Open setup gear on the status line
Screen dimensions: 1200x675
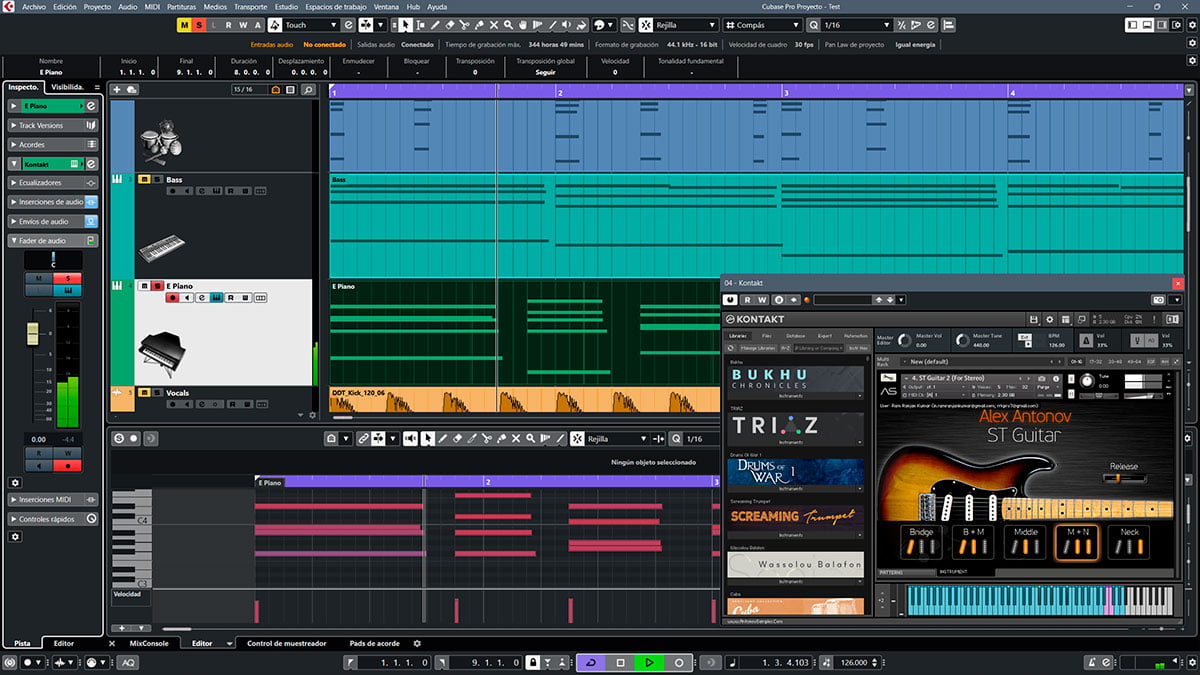[x=1192, y=43]
